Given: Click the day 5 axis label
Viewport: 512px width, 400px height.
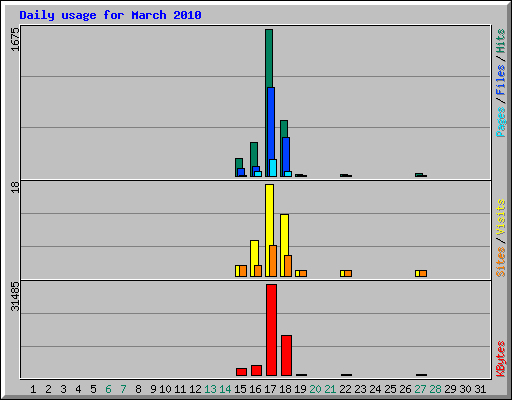Looking at the screenshot, I should 93,389.
